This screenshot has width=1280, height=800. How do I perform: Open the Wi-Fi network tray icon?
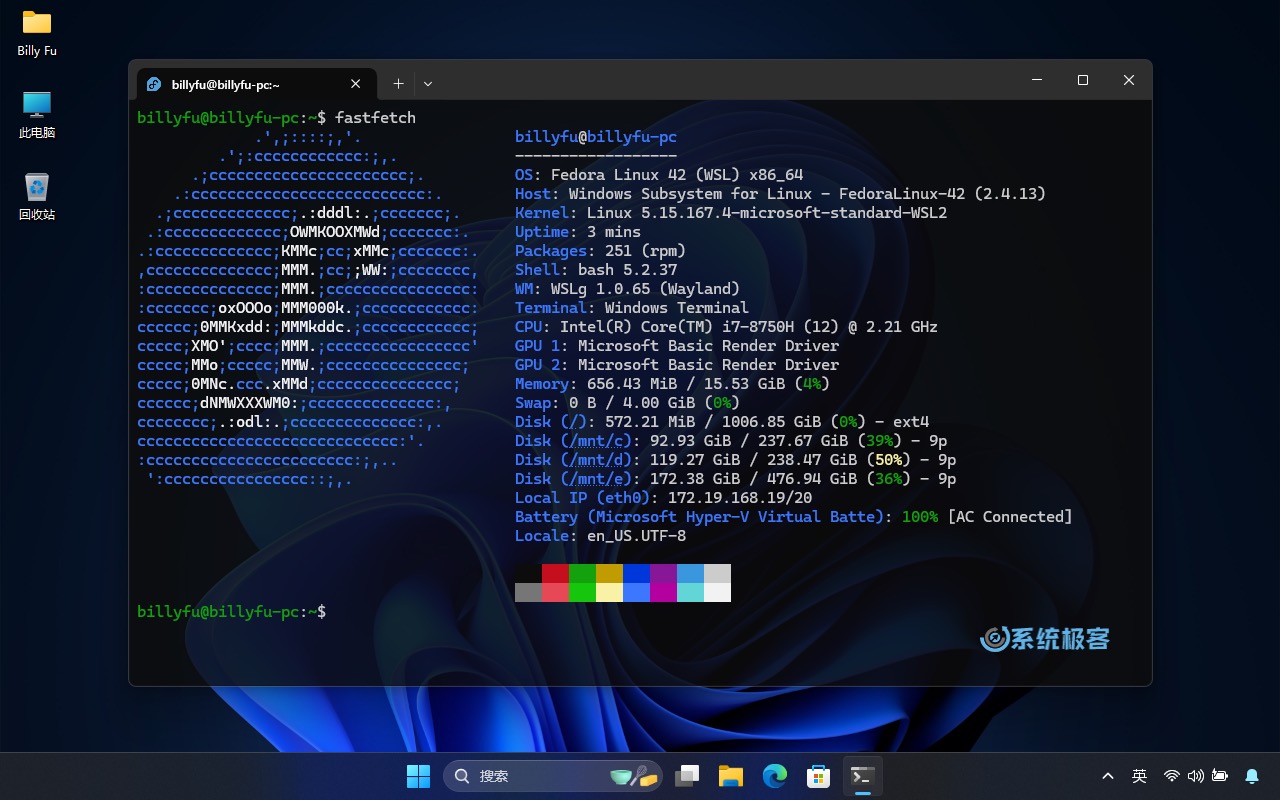pyautogui.click(x=1172, y=776)
